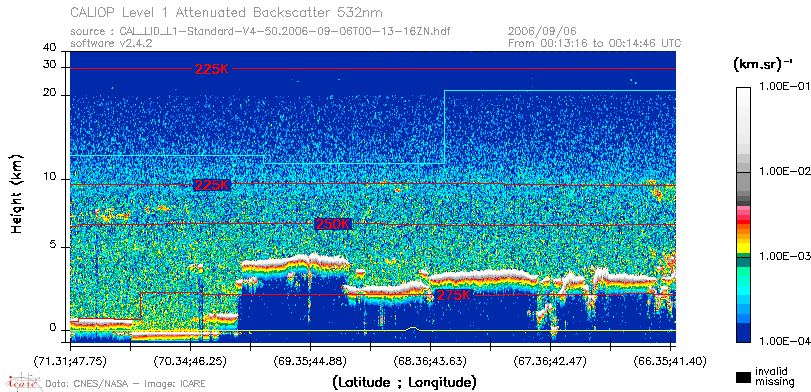Click the UTC time range text

(595, 43)
